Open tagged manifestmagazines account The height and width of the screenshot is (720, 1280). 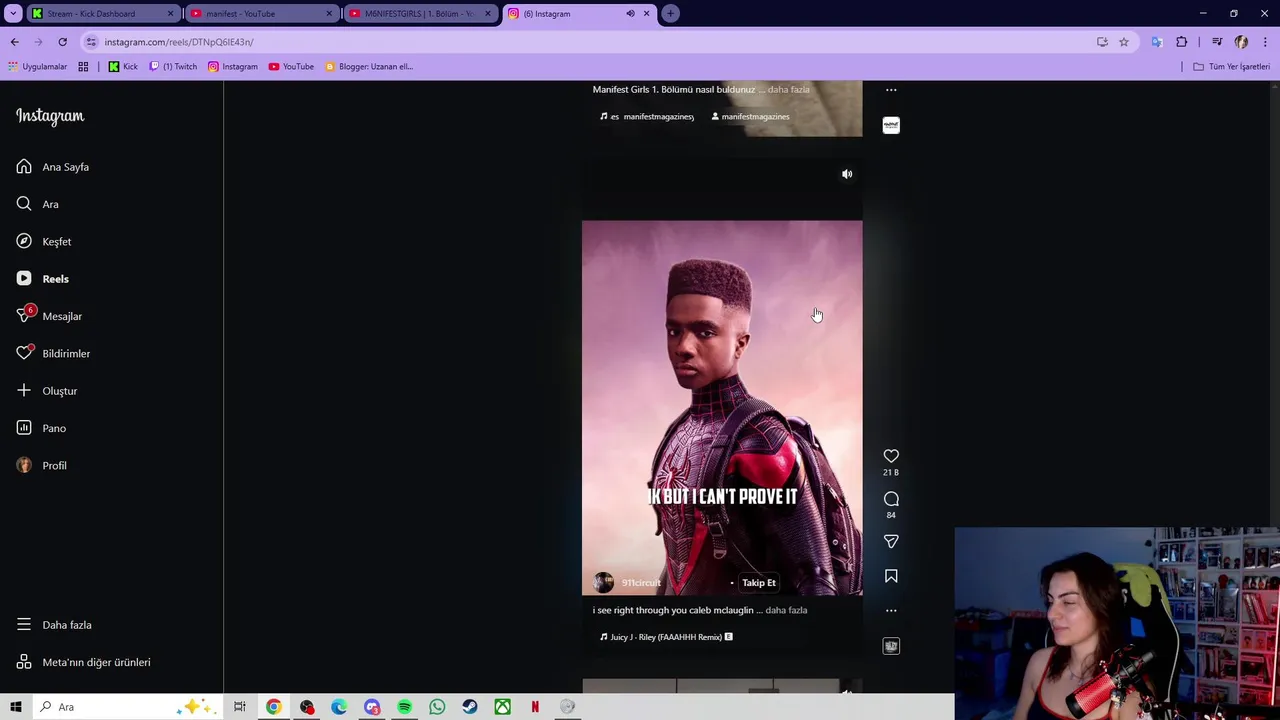coord(750,117)
